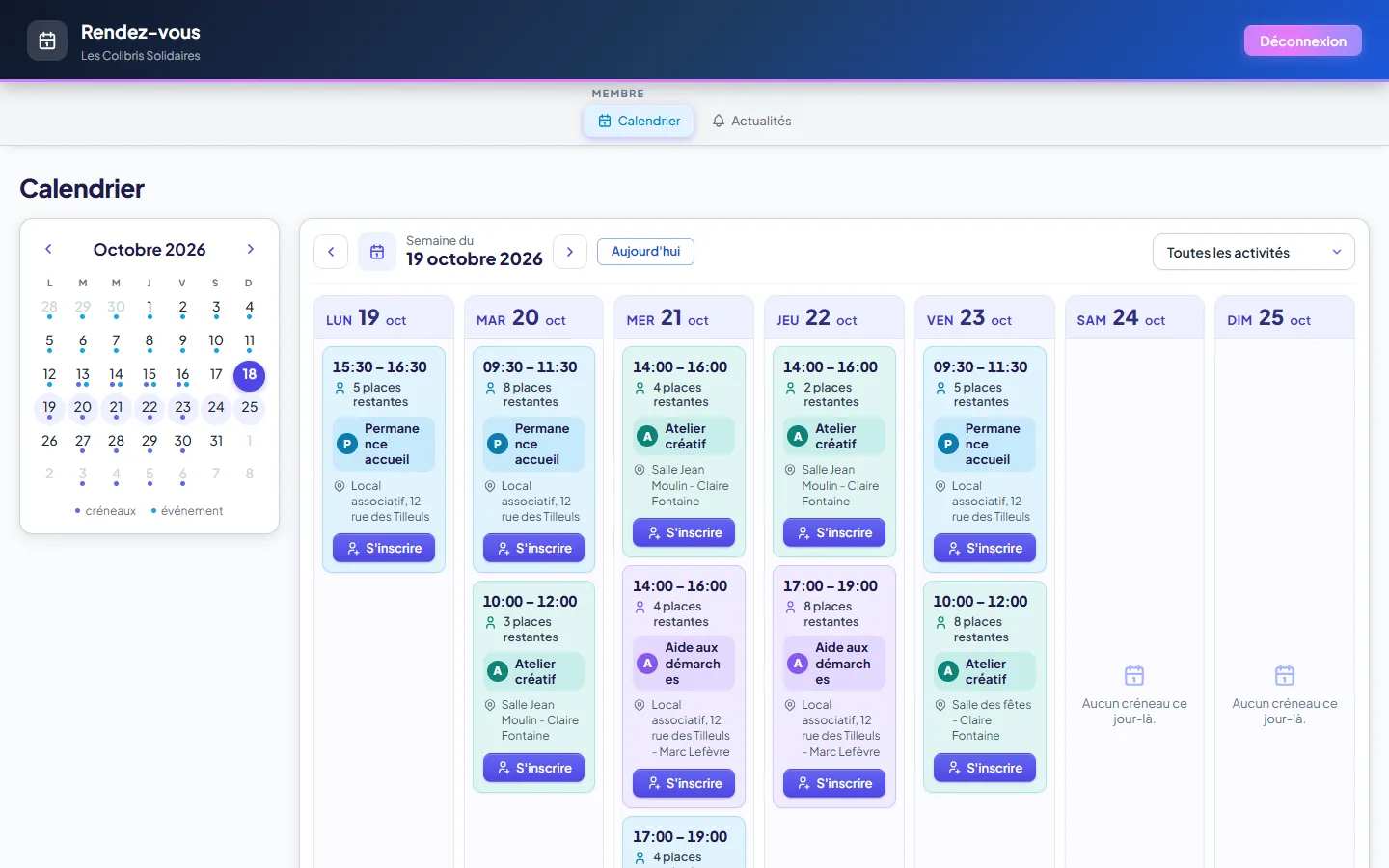This screenshot has width=1389, height=868.
Task: Select October 13 in the mini calendar
Action: click(83, 375)
